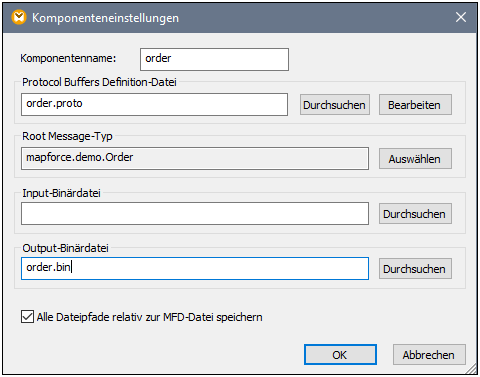Screen dimensions: 480x377
Task: Click the order.proto definition file field
Action: pyautogui.click(x=154, y=105)
